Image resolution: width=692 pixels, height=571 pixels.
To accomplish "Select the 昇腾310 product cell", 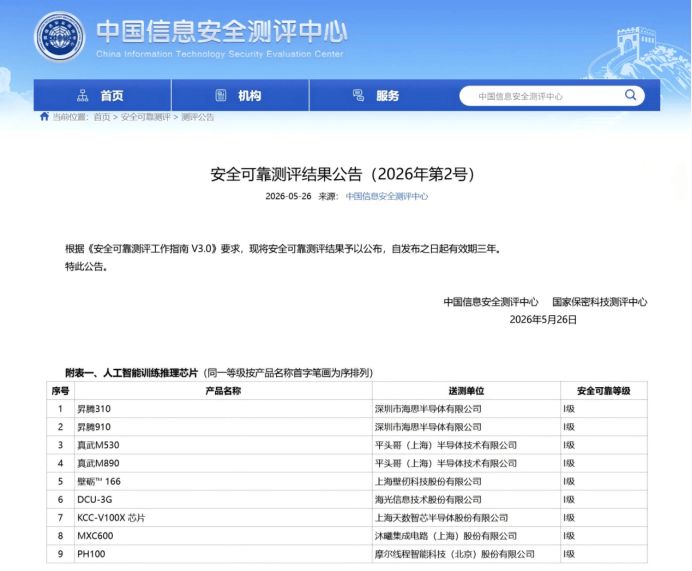I will pyautogui.click(x=223, y=409).
